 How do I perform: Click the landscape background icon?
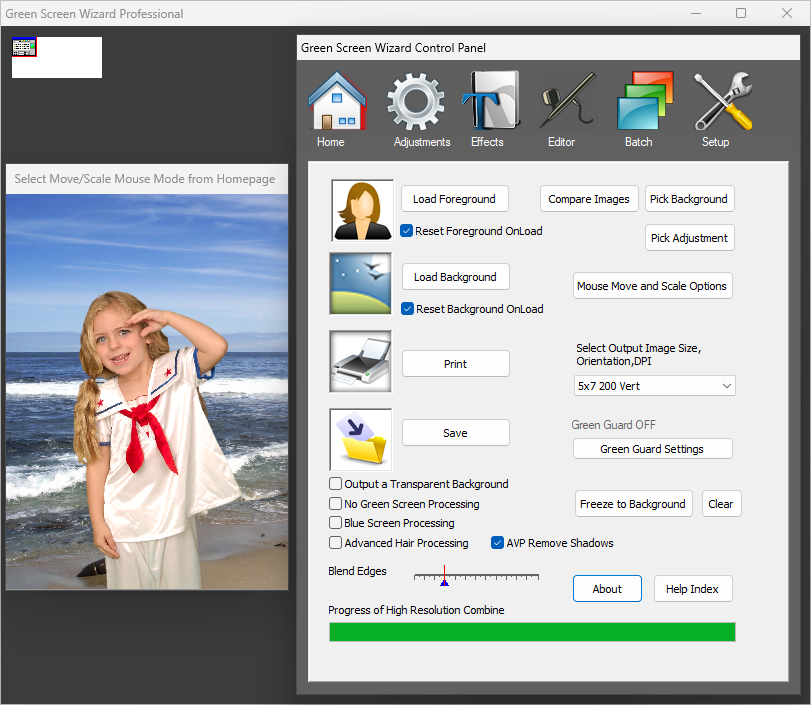[360, 283]
